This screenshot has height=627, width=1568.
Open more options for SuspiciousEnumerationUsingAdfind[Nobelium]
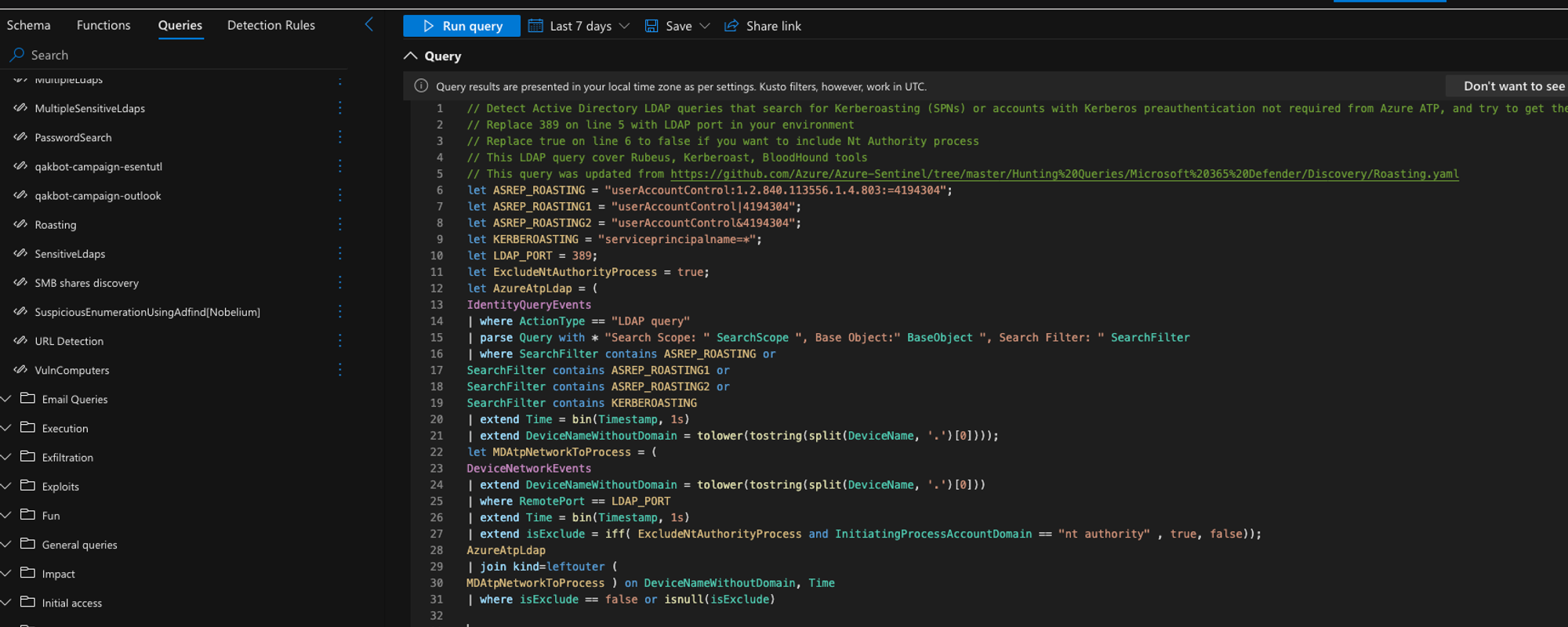340,312
